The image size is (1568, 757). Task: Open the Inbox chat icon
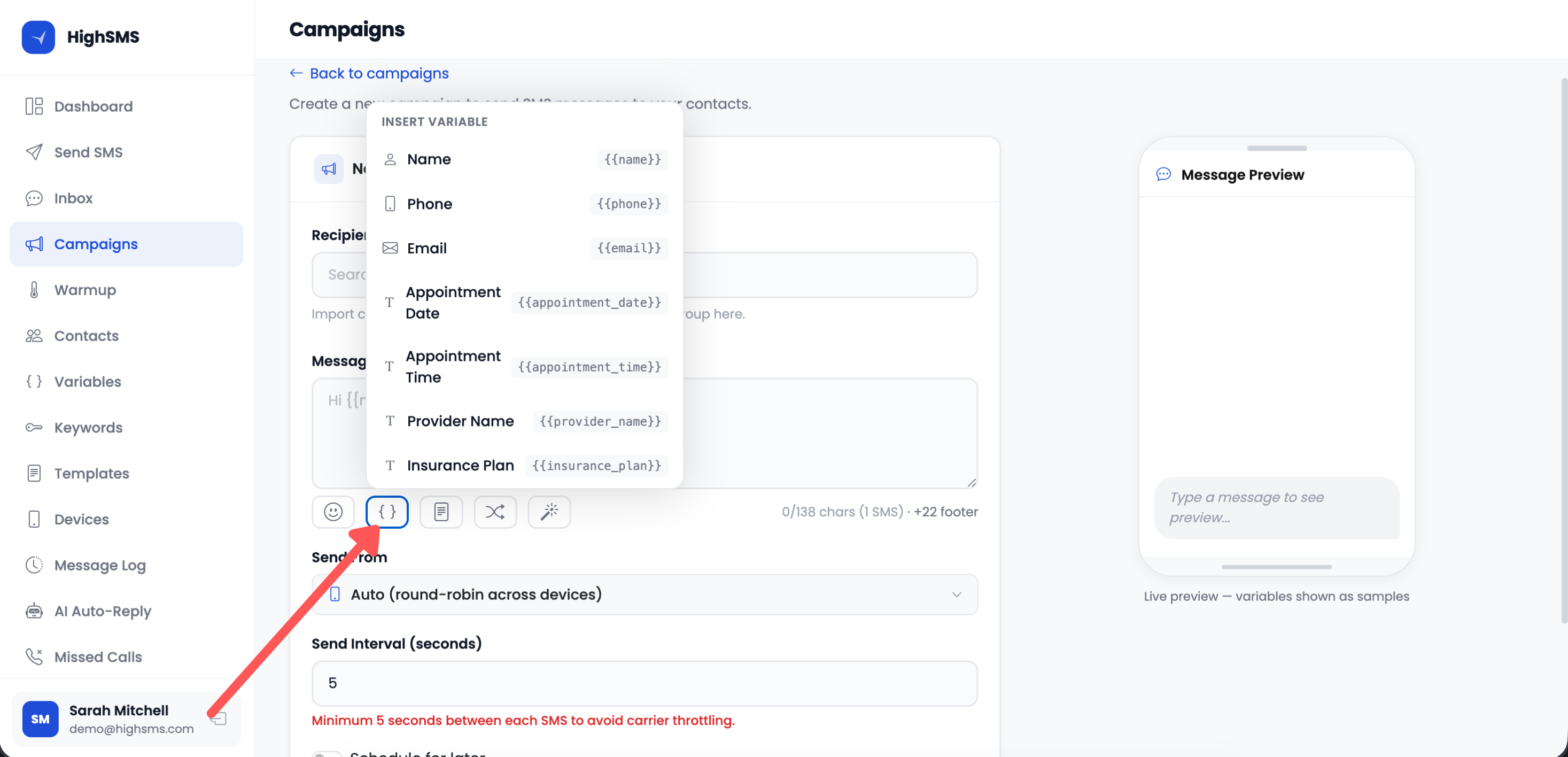point(34,198)
